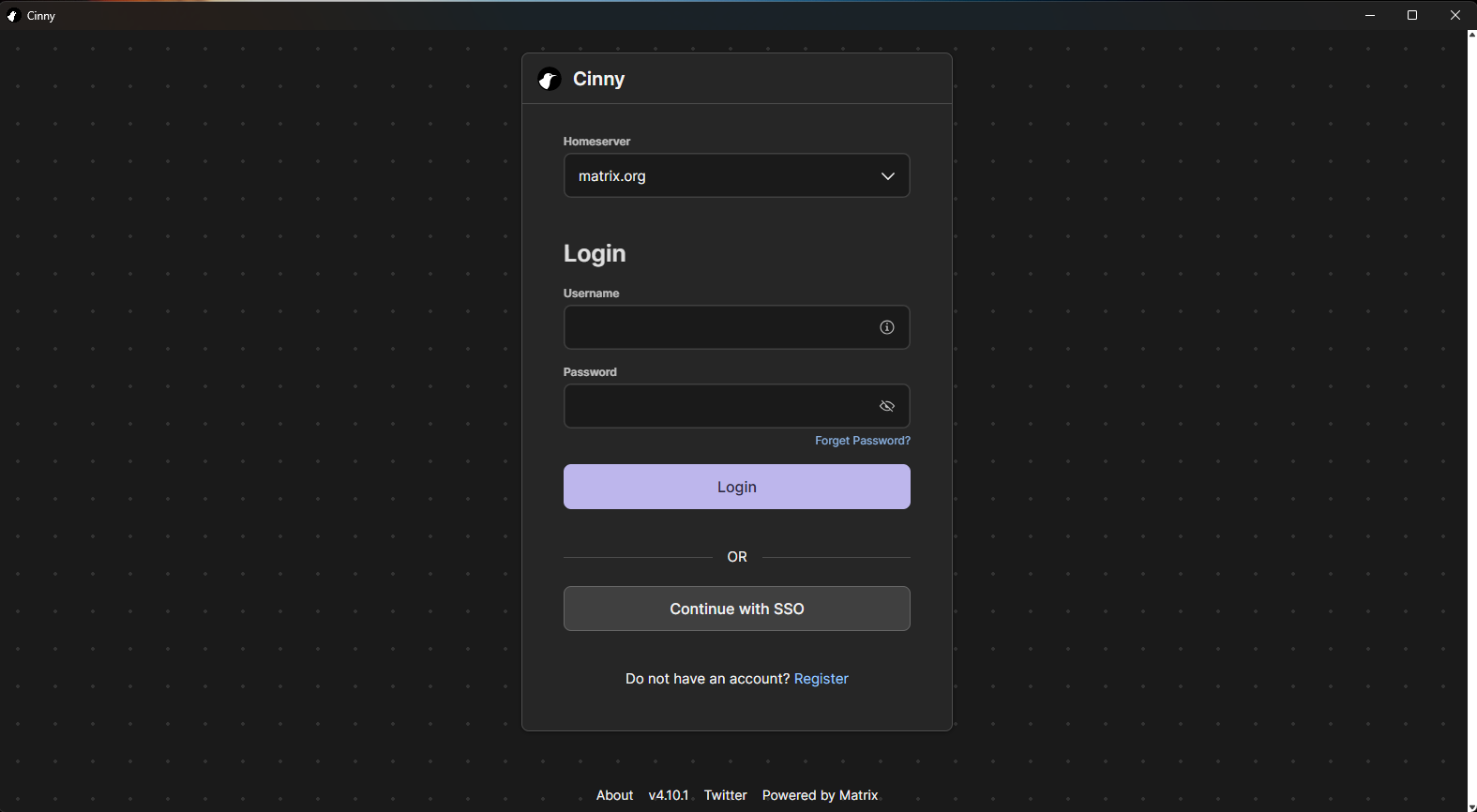Click the Username label
Viewport: 1477px width, 812px height.
pos(591,293)
